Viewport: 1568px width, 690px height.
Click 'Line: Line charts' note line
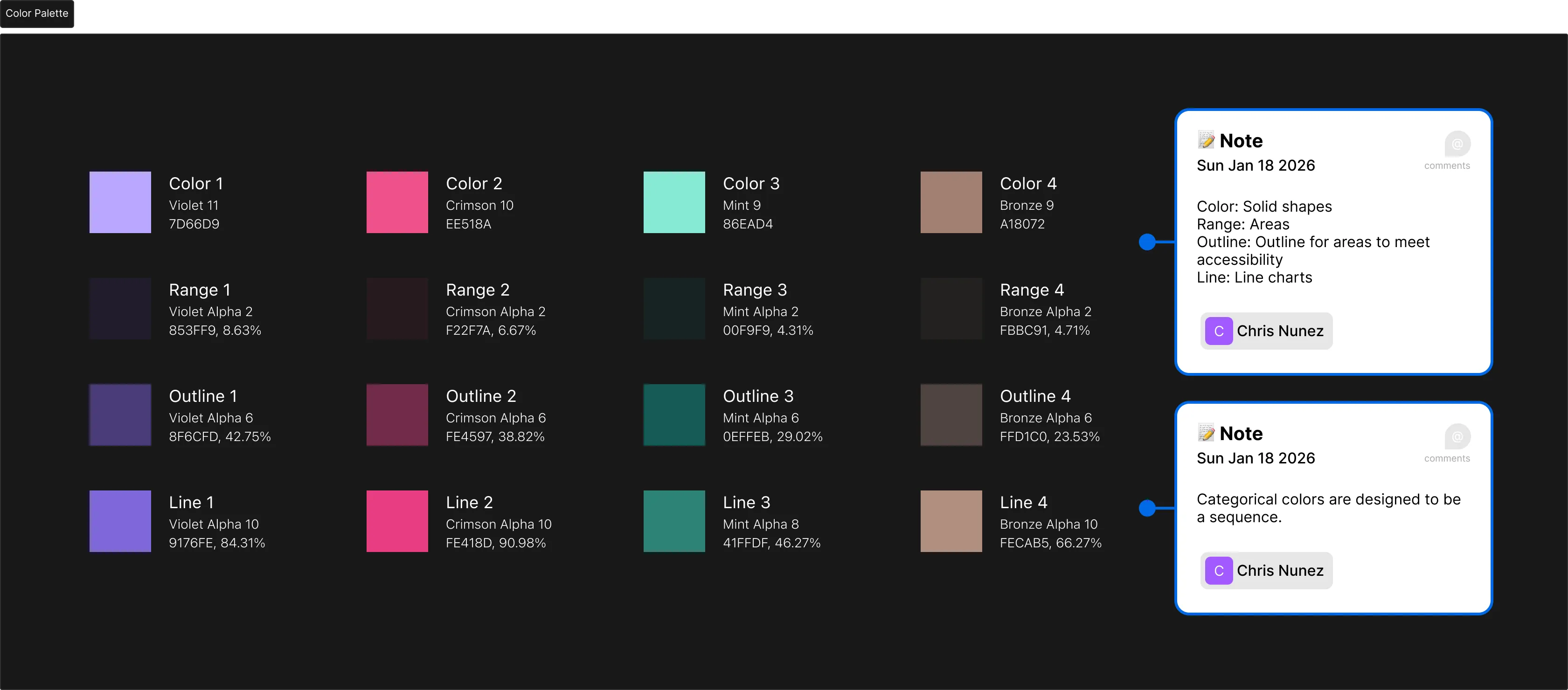[1255, 277]
